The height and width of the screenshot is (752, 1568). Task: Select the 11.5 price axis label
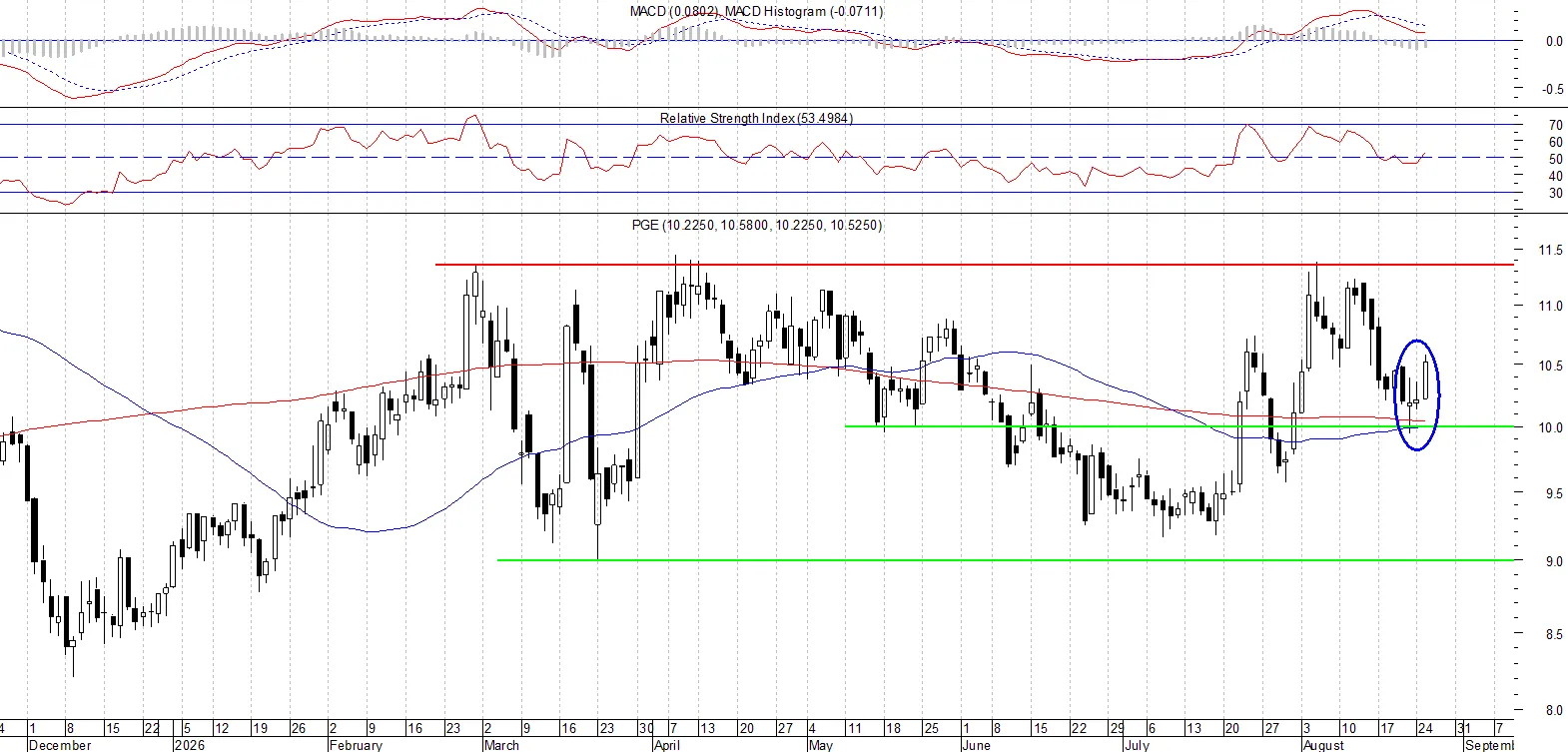1550,250
